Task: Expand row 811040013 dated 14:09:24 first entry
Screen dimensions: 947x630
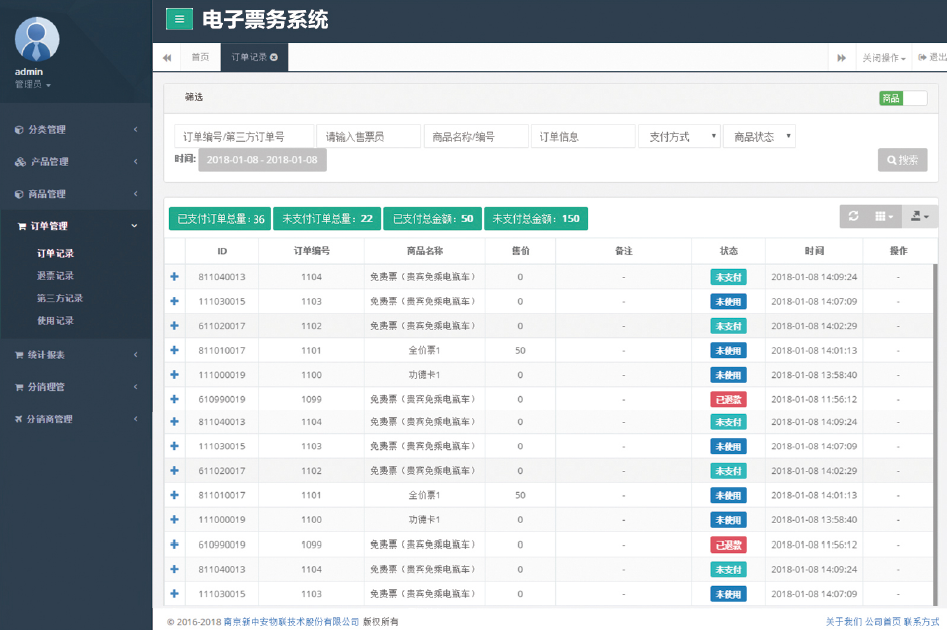Action: click(x=175, y=277)
